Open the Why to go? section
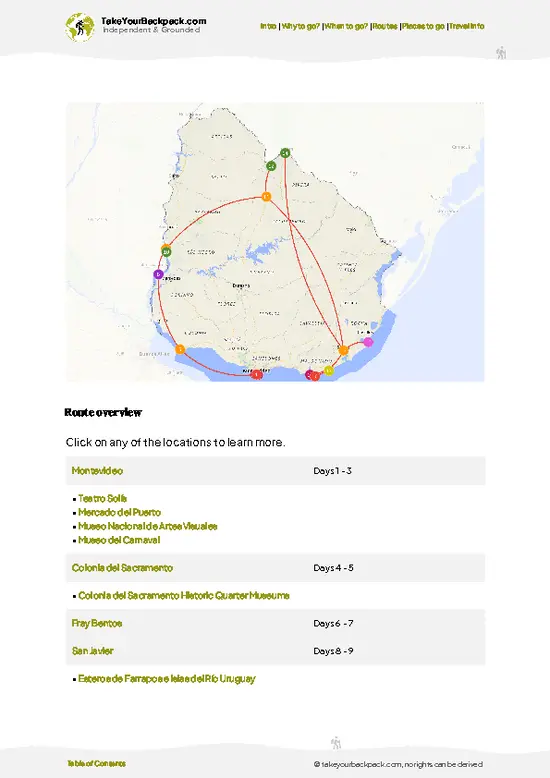The image size is (550, 778). point(301,26)
